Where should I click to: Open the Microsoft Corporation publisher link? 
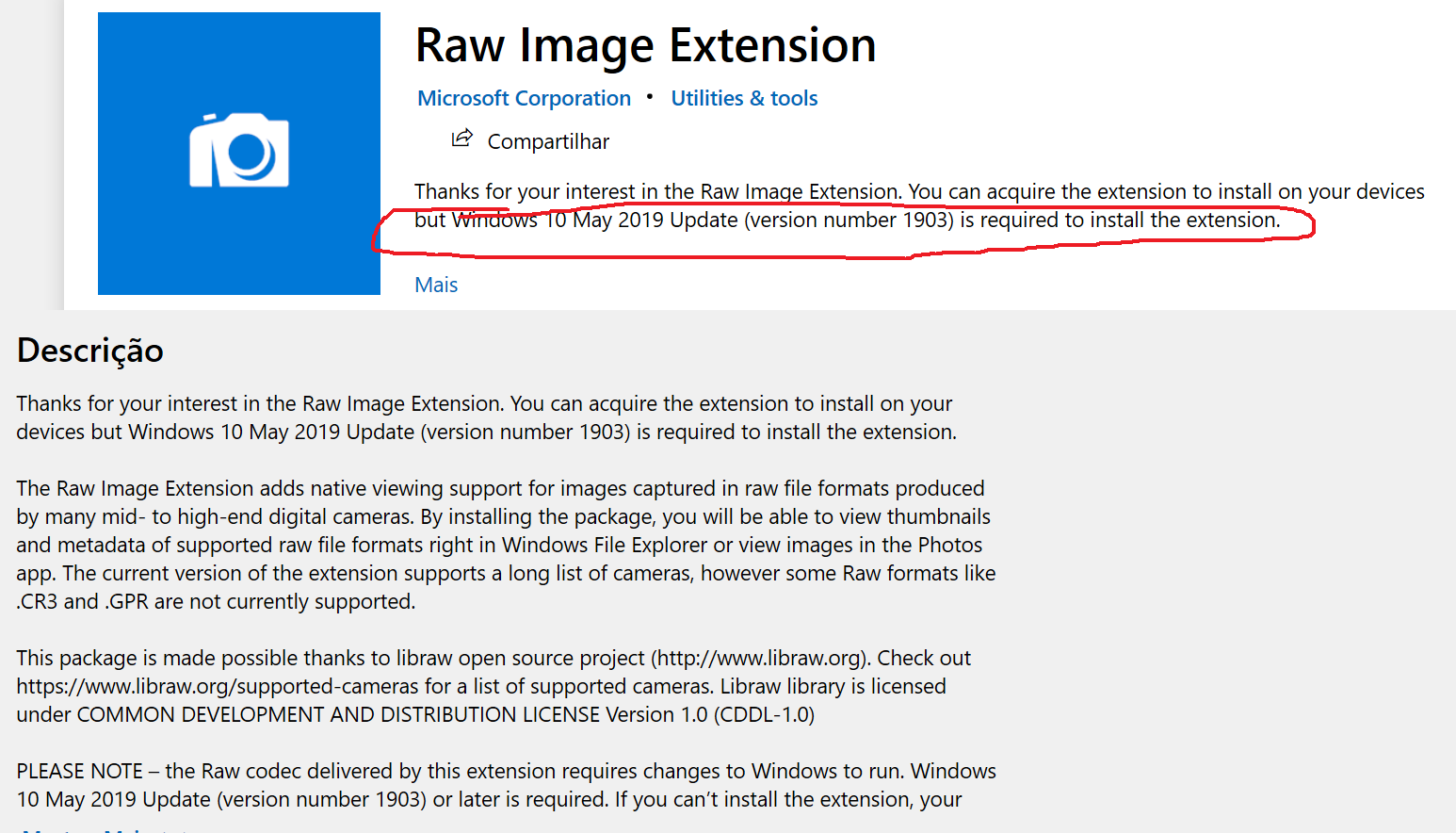click(x=524, y=99)
